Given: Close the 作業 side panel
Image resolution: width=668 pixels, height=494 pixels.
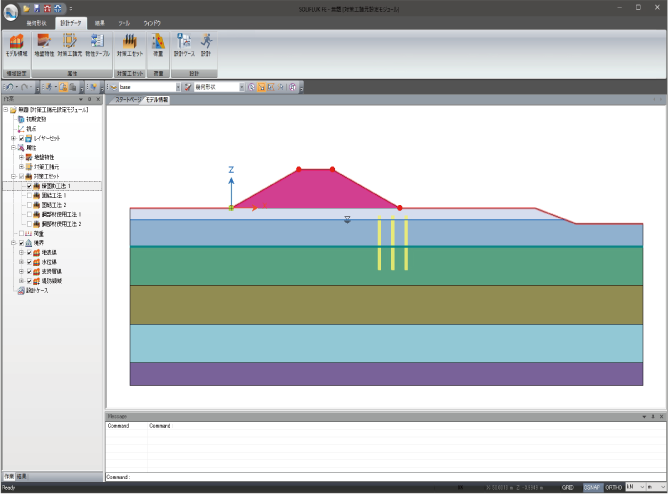Looking at the screenshot, I should (98, 99).
